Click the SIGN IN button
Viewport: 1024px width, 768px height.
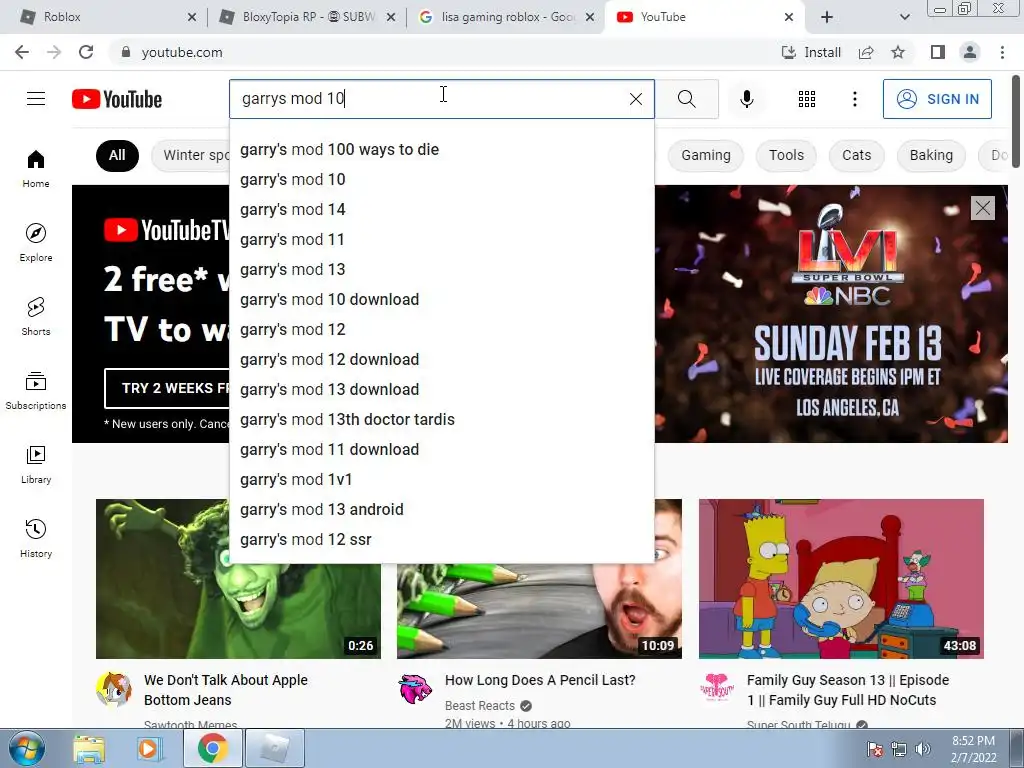936,99
